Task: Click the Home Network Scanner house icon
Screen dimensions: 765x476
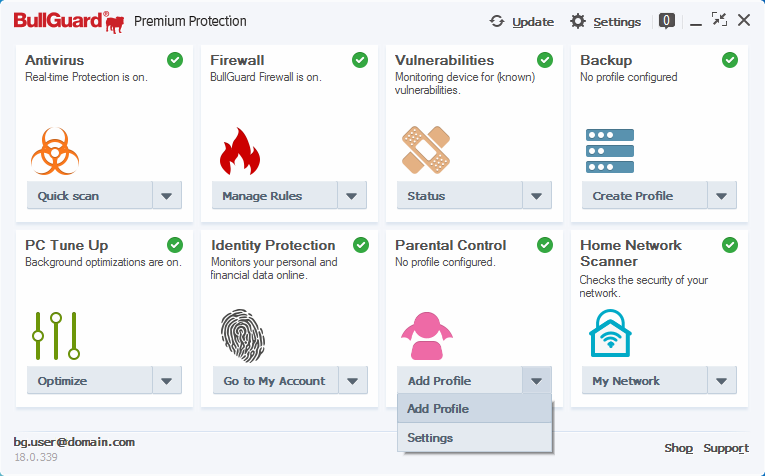Action: pyautogui.click(x=610, y=333)
